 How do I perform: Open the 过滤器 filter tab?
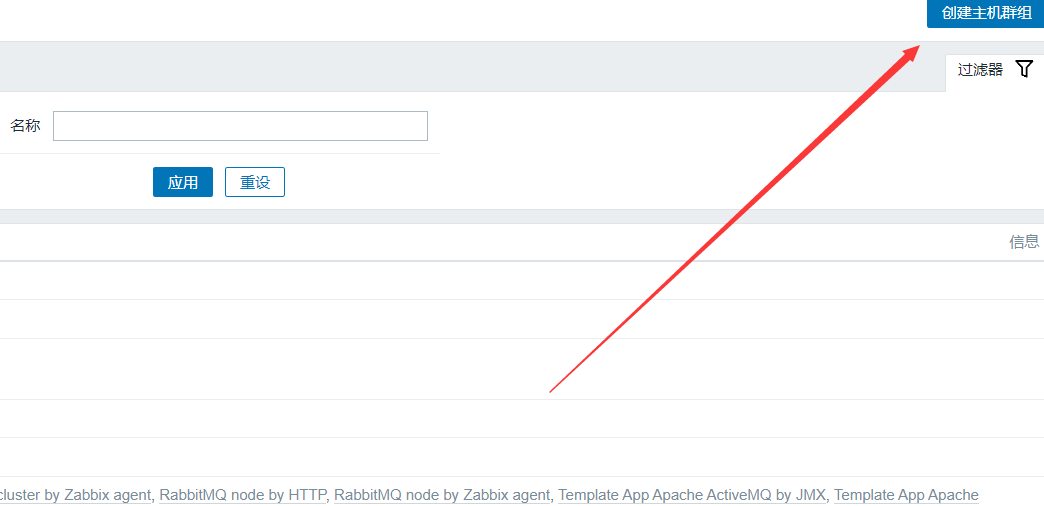coord(980,70)
